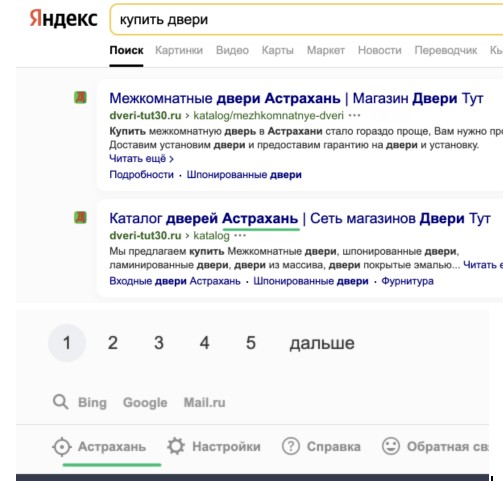Click the magnifier icon beside Bing
This screenshot has width=503, height=481.
[x=61, y=402]
